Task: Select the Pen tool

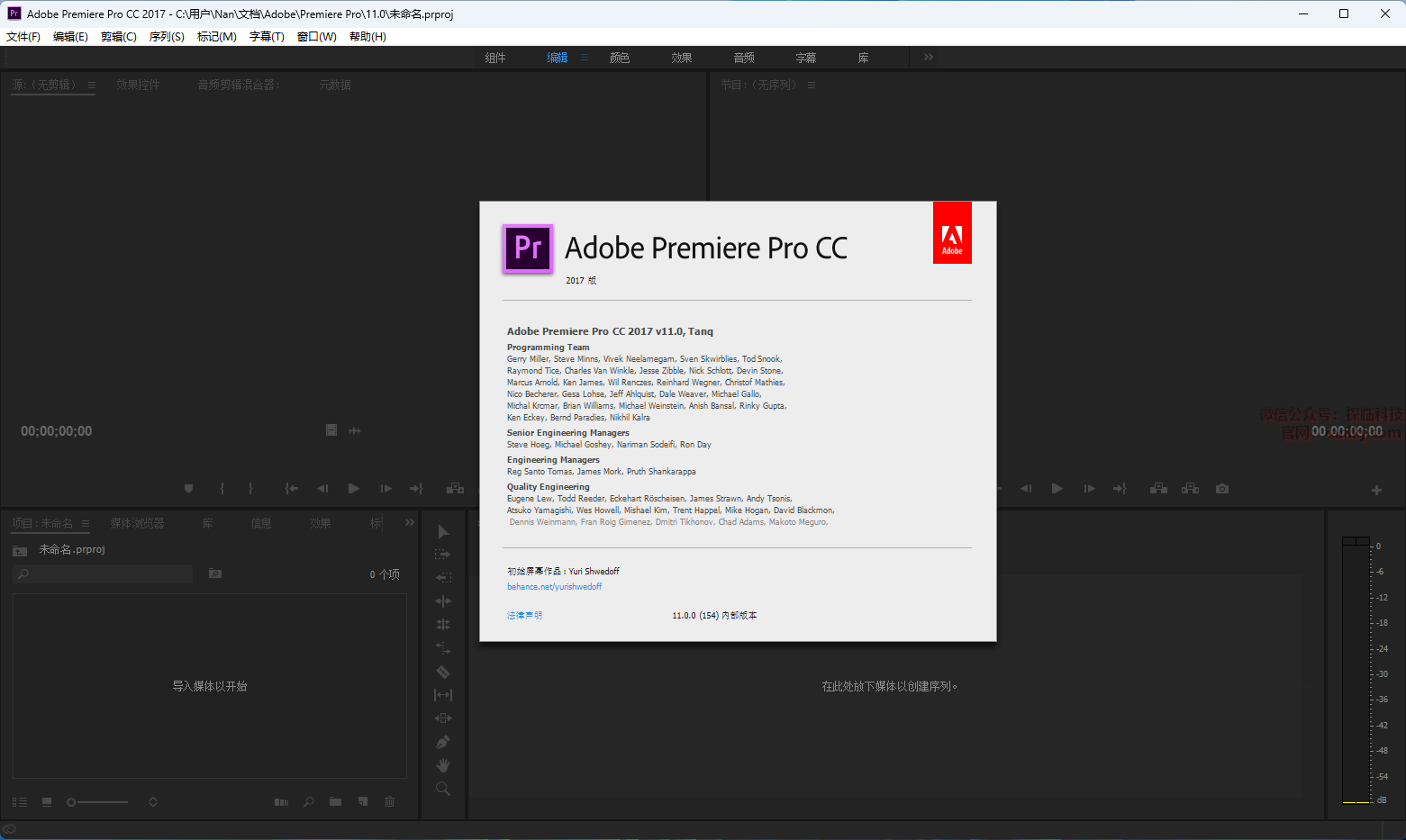Action: point(443,742)
